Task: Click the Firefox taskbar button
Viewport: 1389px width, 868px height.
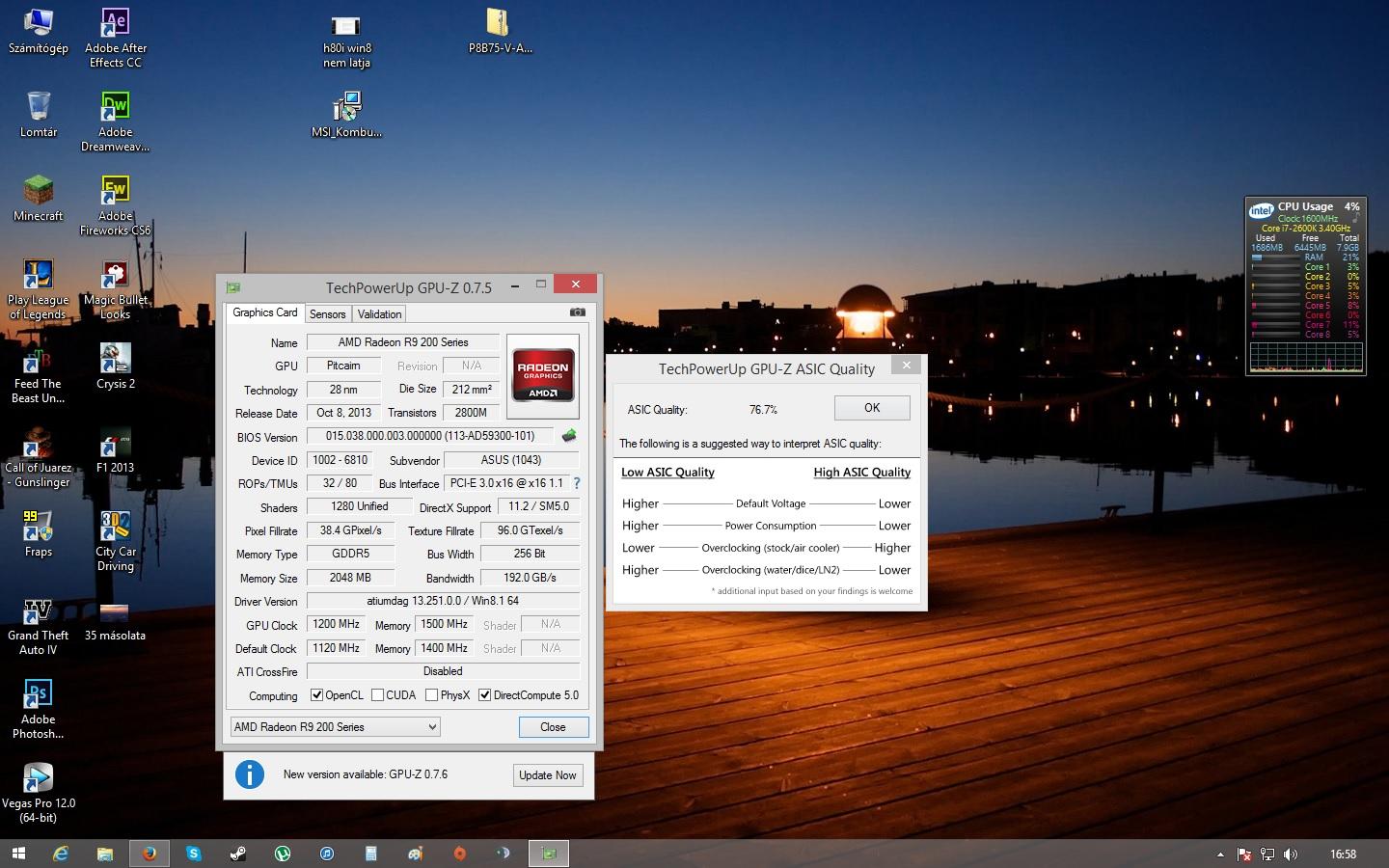Action: point(149,854)
